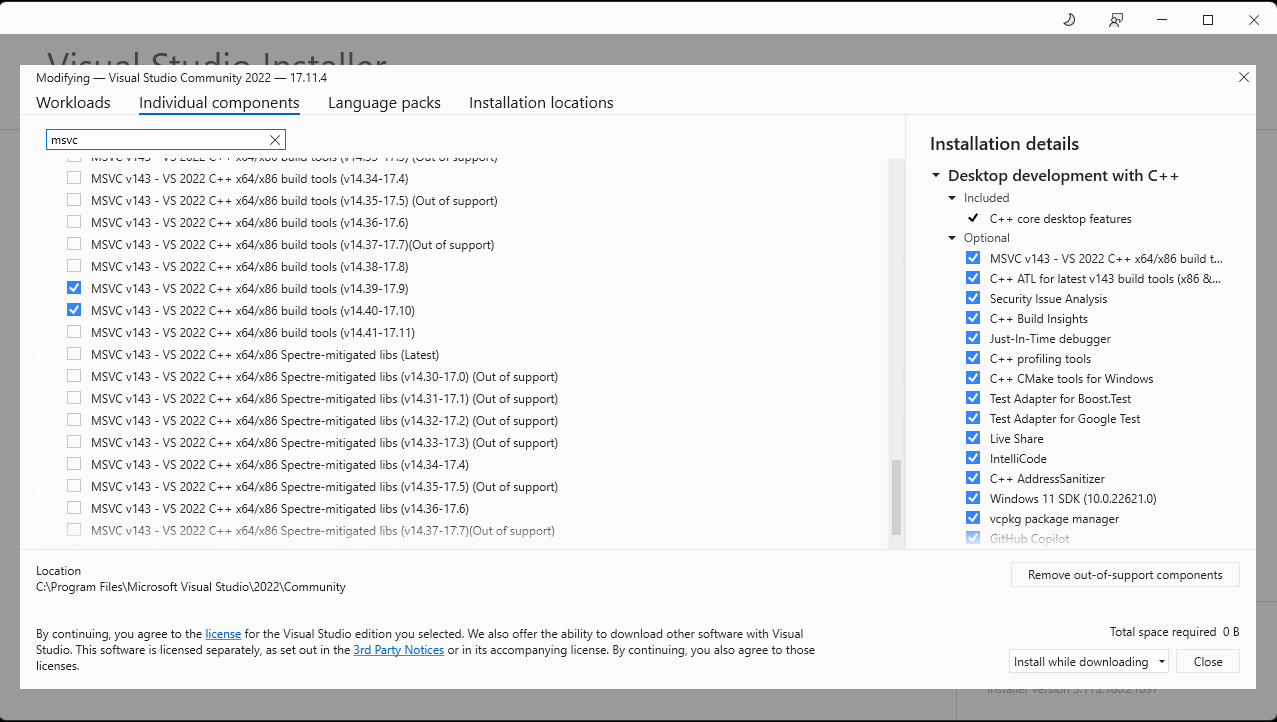
Task: Check Spectre-mitigated libs v14.33-17.3 checkbox
Action: (x=74, y=442)
